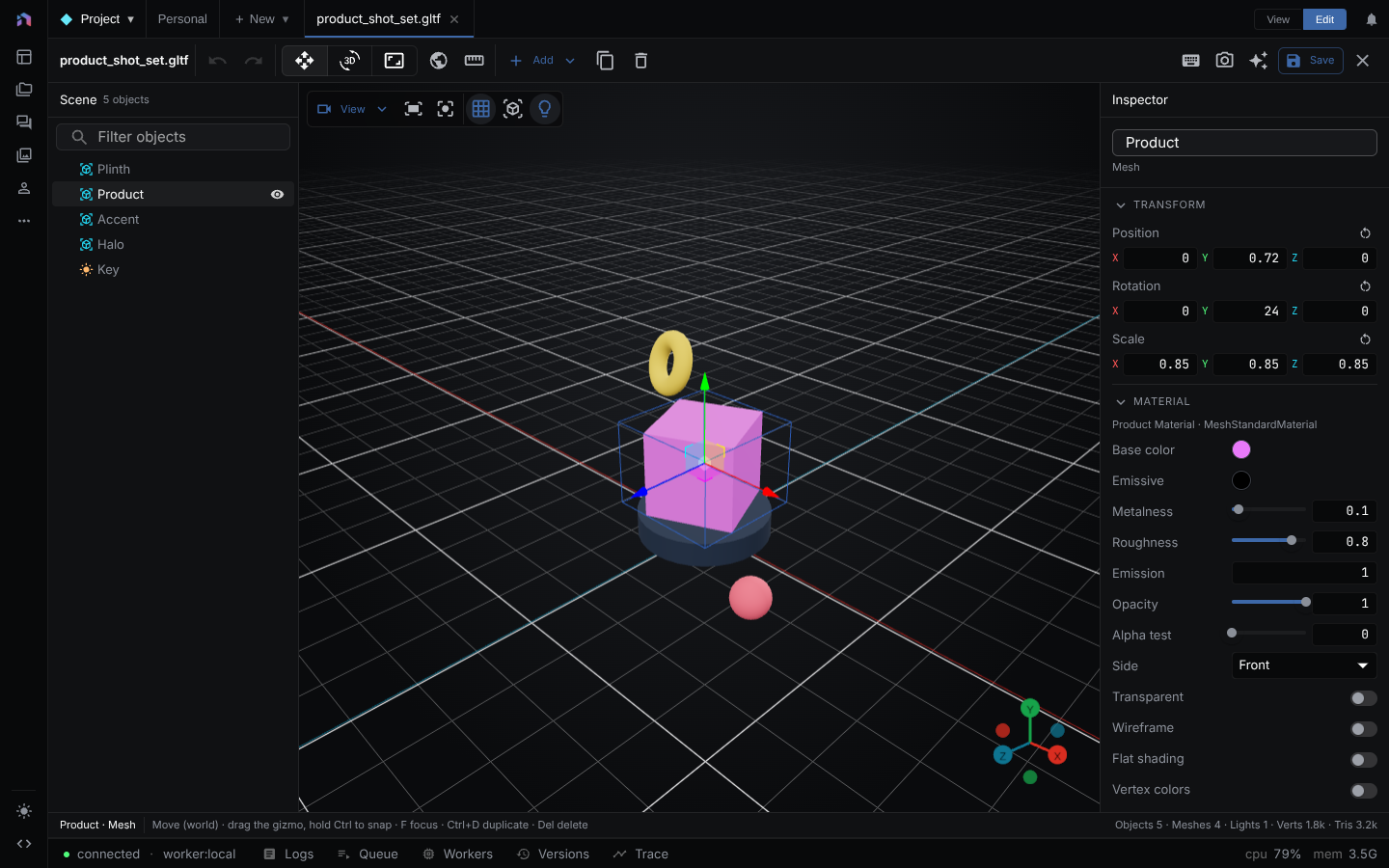This screenshot has height=868, width=1389.
Task: Select the scale frame tool
Action: [395, 61]
